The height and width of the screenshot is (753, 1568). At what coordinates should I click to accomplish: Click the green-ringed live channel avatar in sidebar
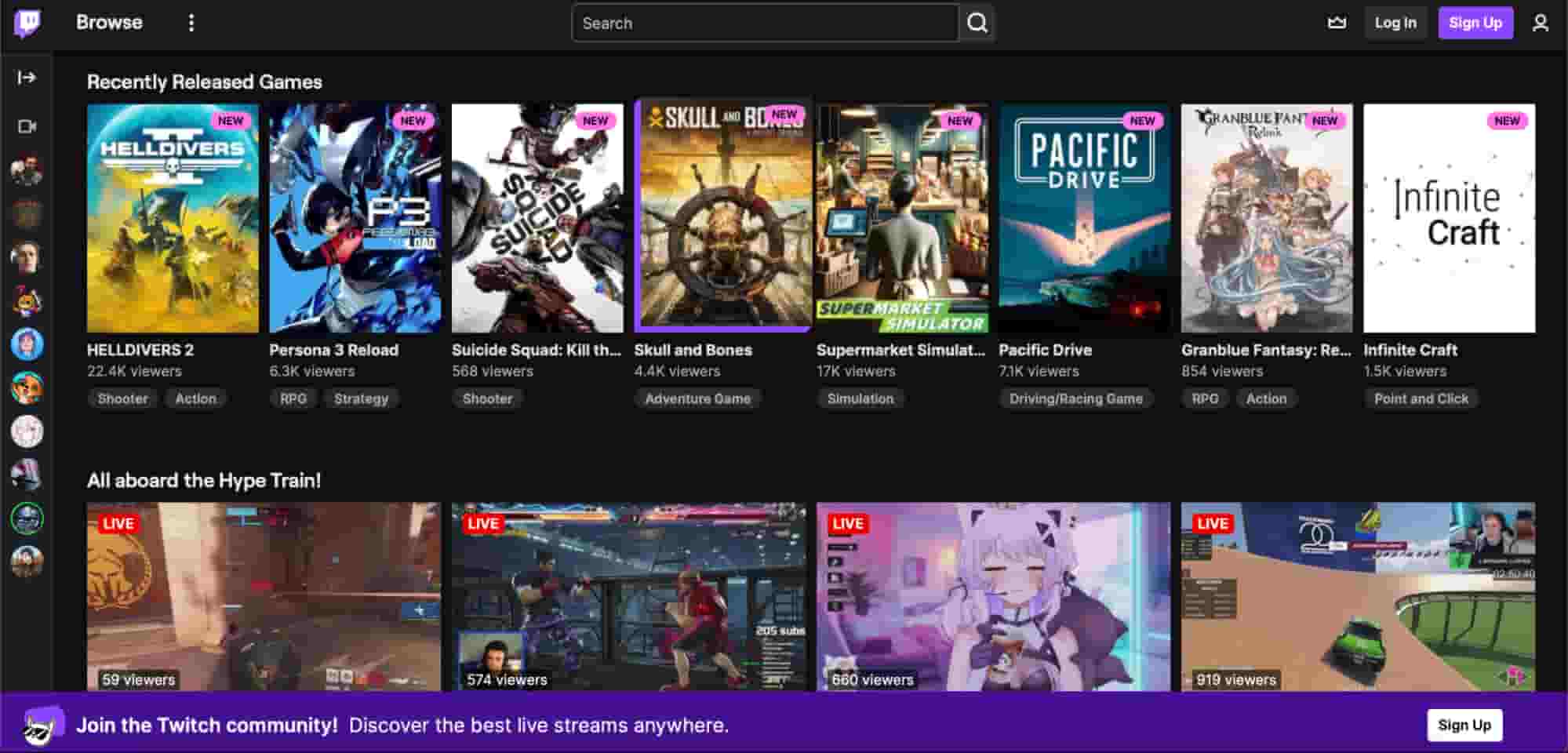click(x=27, y=518)
